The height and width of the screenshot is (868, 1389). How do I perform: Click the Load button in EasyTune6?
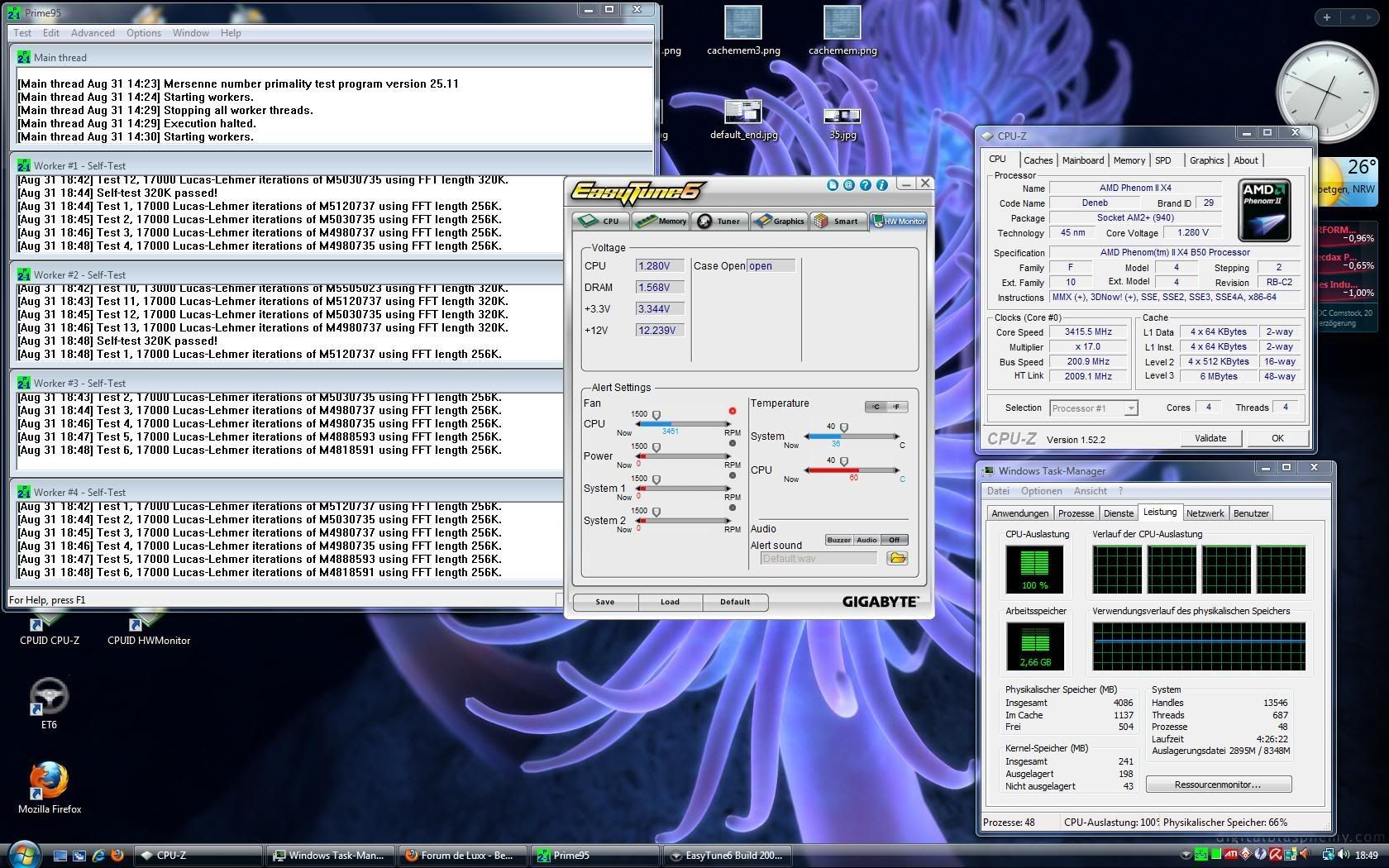tap(670, 602)
